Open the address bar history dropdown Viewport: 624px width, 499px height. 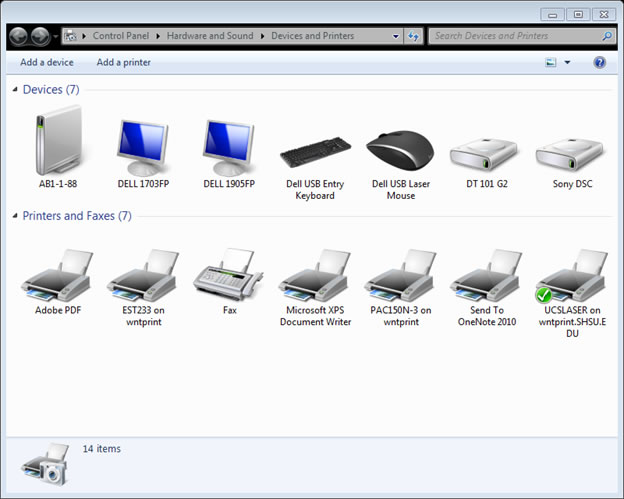coord(396,36)
